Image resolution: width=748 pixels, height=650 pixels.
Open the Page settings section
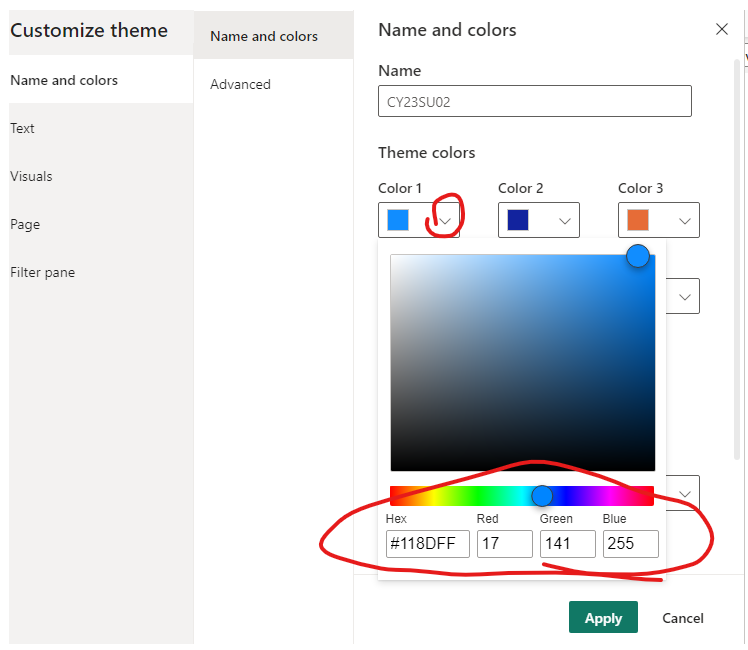[x=101, y=224]
